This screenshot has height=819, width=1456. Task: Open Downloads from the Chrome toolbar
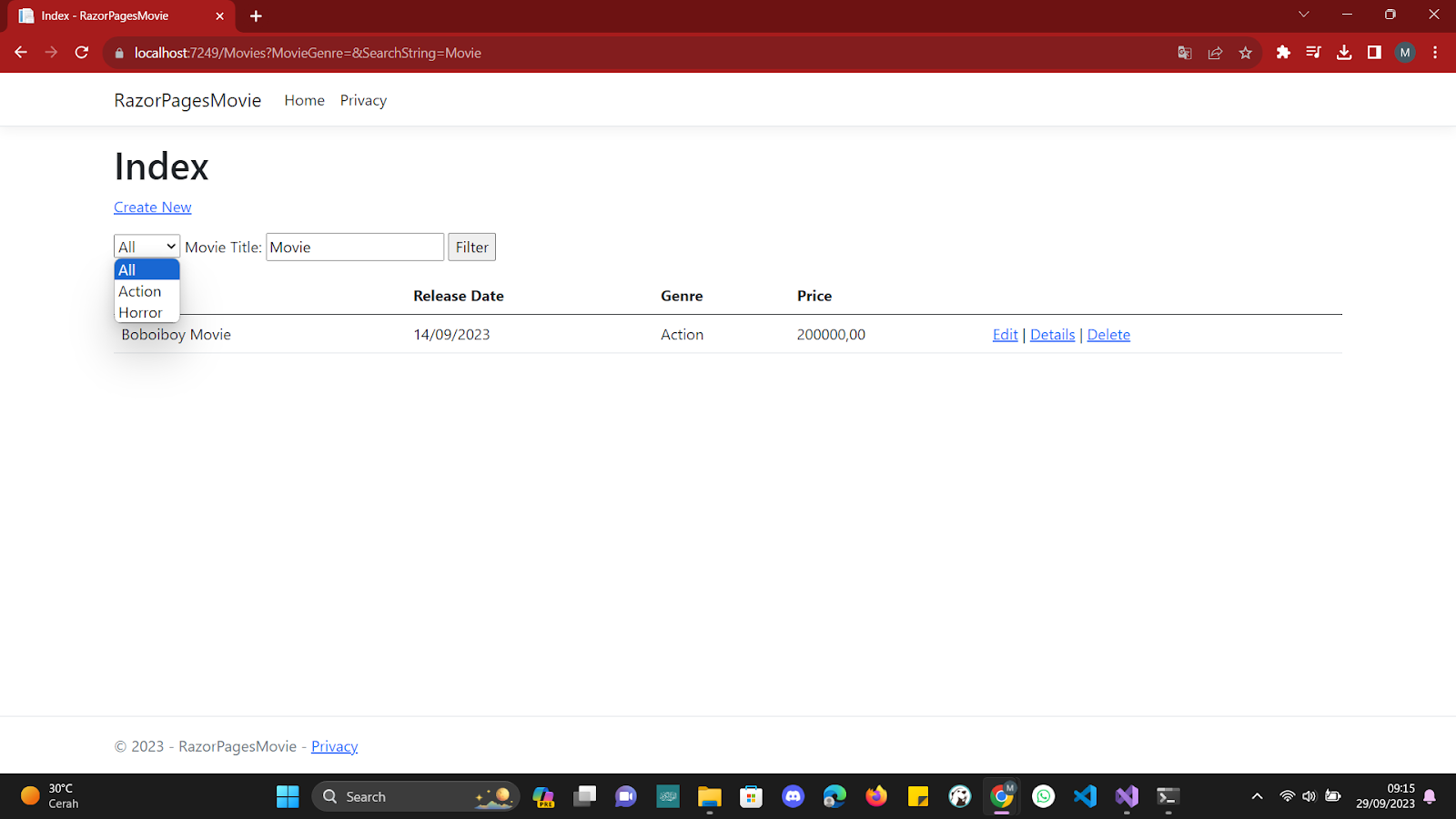1344,53
